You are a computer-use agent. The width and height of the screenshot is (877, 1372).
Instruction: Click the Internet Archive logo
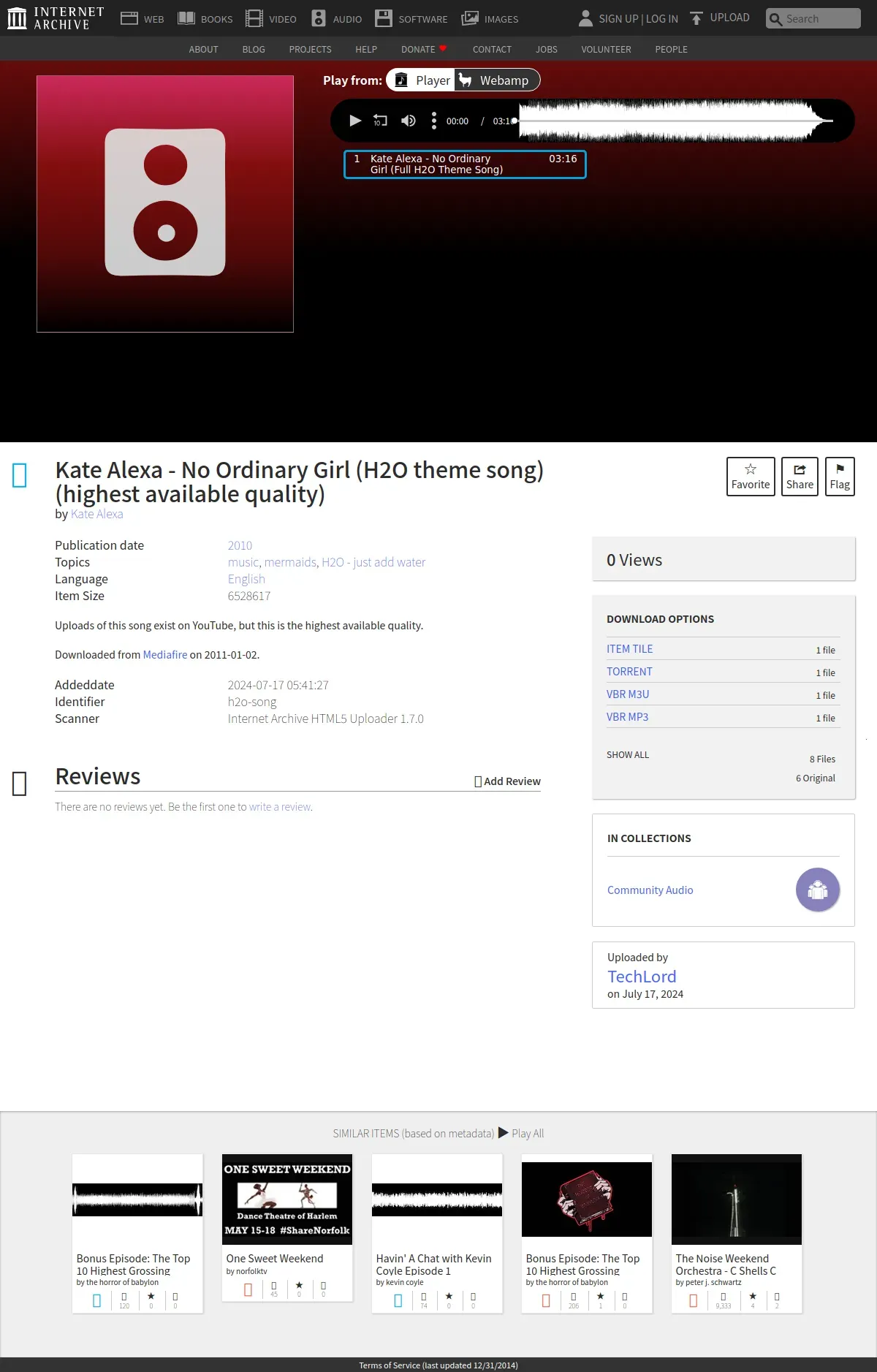tap(56, 18)
